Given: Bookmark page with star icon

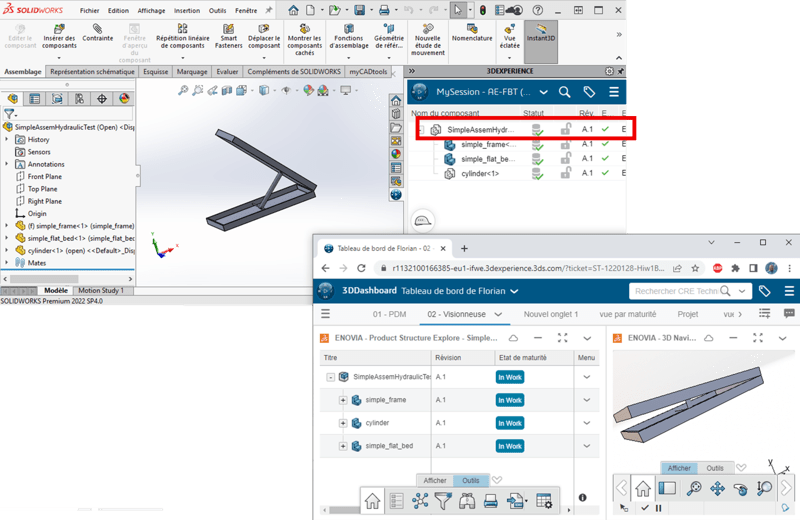Looking at the screenshot, I should tap(695, 268).
